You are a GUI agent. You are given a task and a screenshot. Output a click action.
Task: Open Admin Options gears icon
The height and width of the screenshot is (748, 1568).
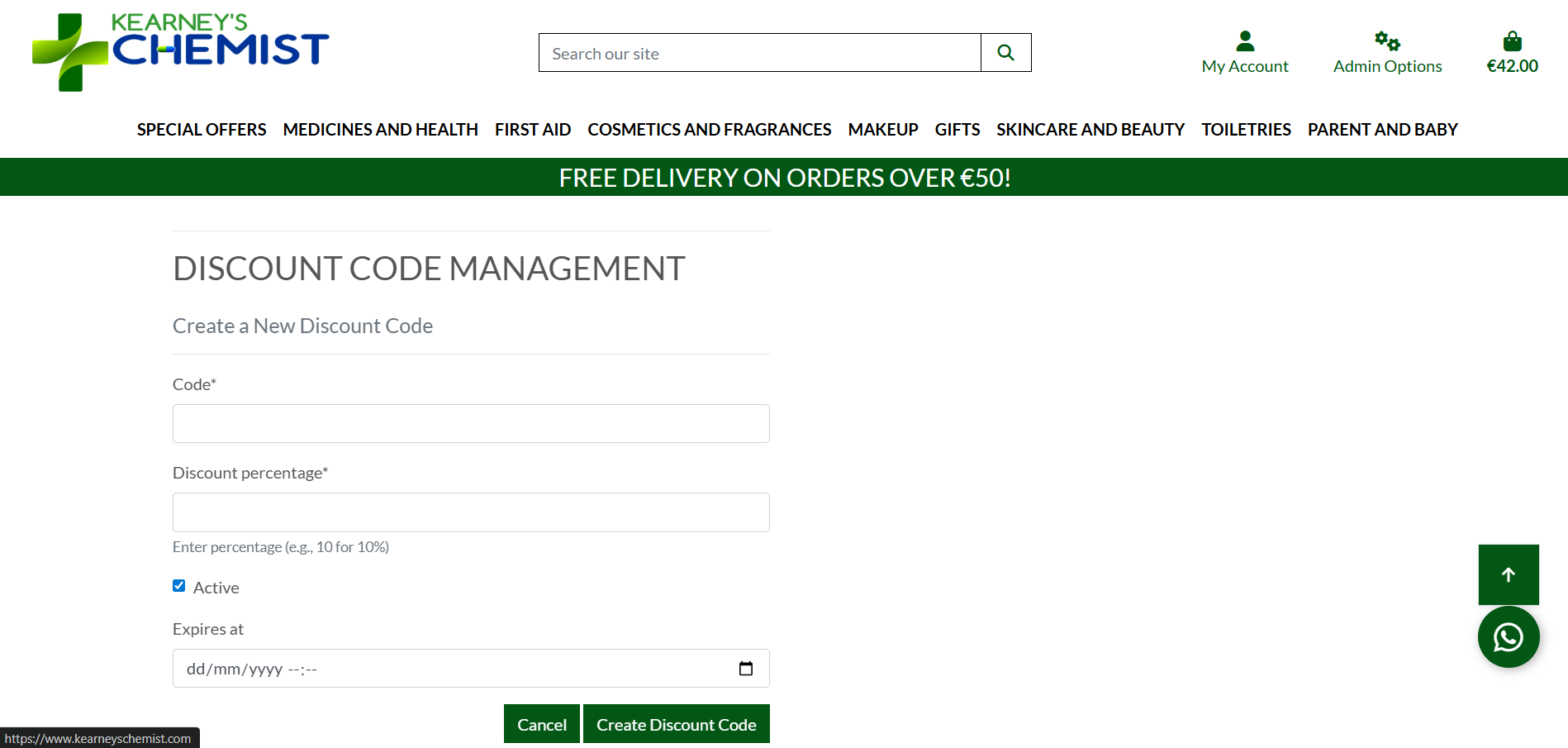[1387, 40]
